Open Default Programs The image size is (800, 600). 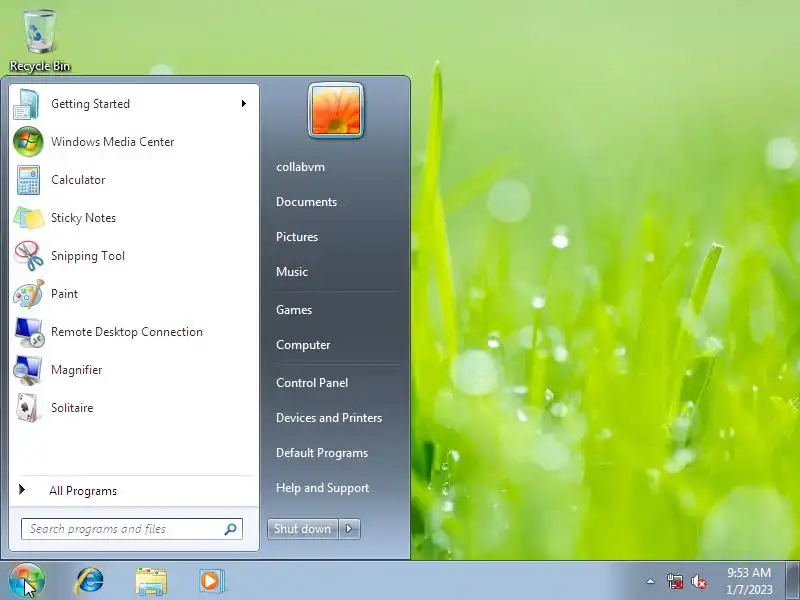[322, 453]
